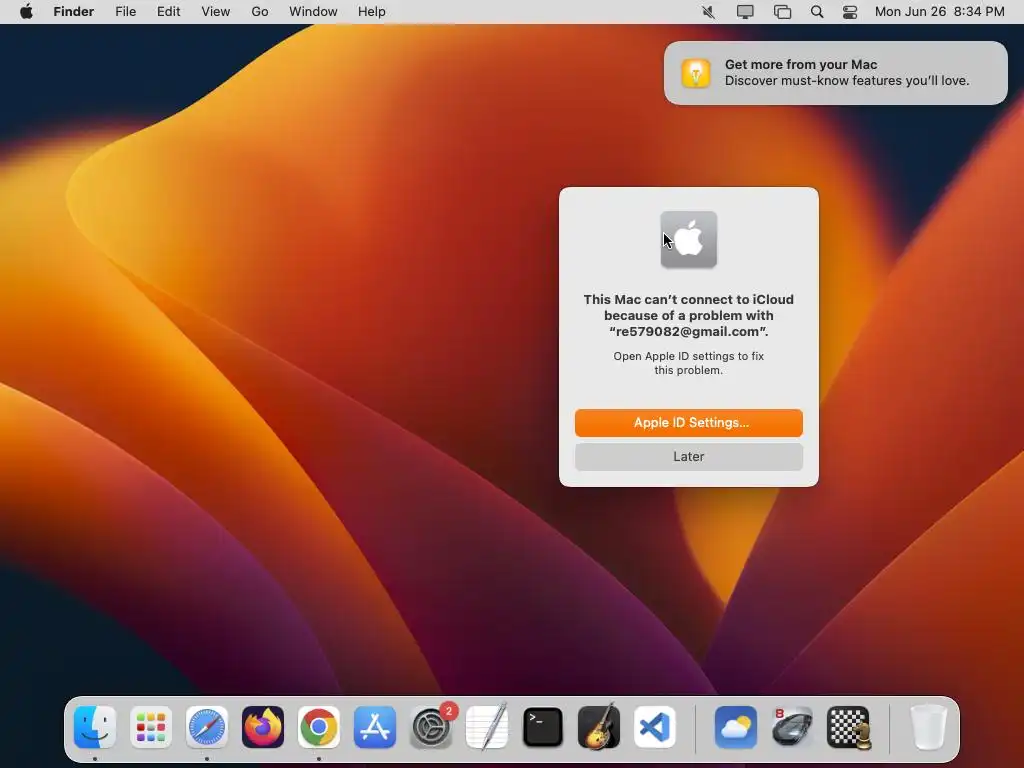Open the Weather app from the Dock

(x=736, y=727)
